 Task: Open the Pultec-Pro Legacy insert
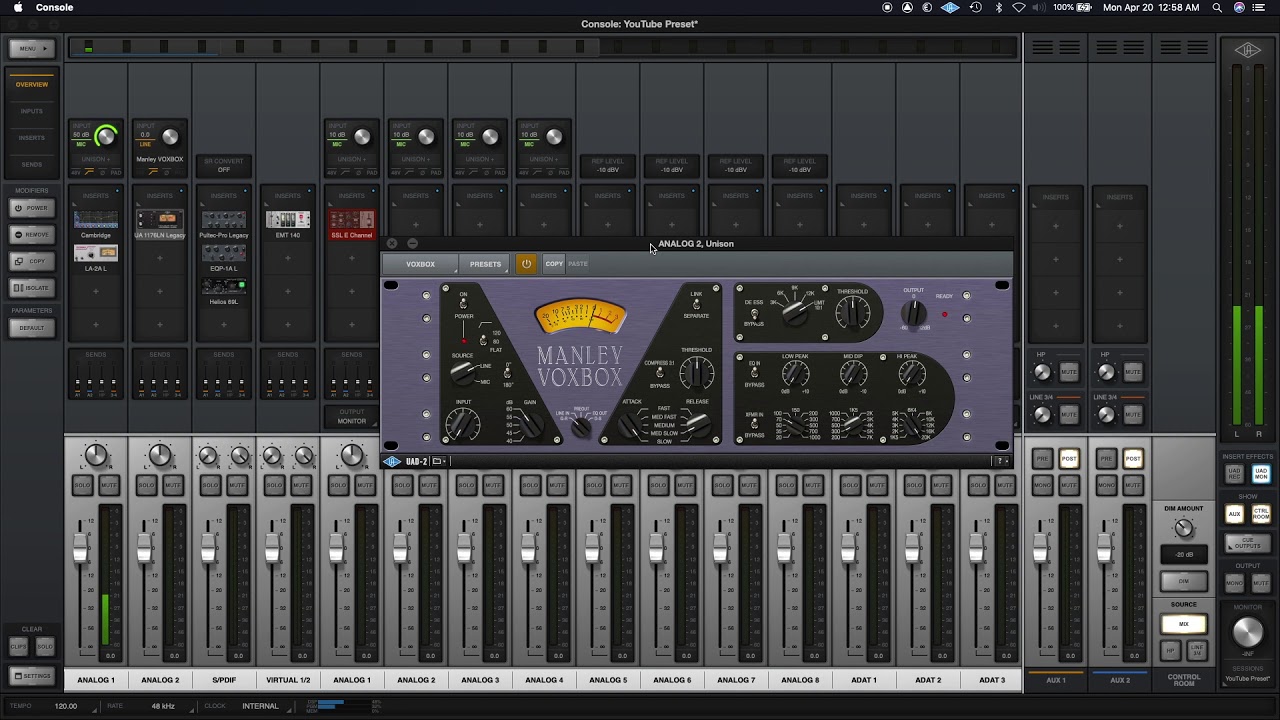coord(224,223)
